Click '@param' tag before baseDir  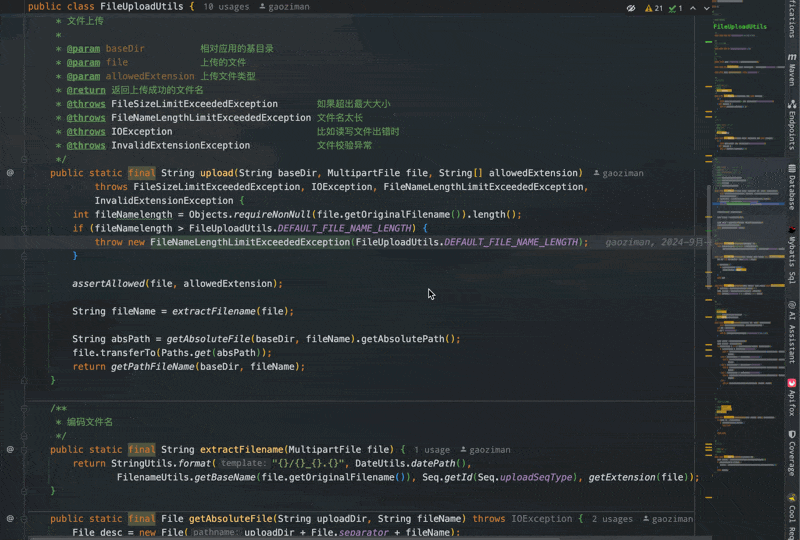tap(83, 48)
